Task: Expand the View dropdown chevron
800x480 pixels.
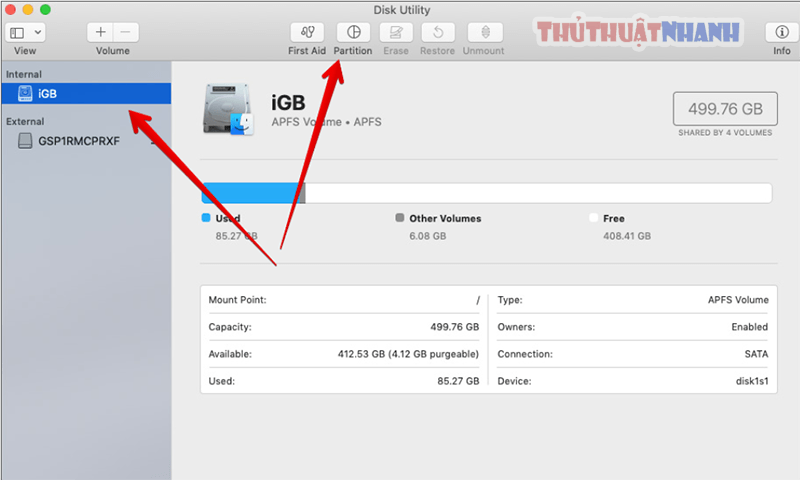Action: [38, 32]
